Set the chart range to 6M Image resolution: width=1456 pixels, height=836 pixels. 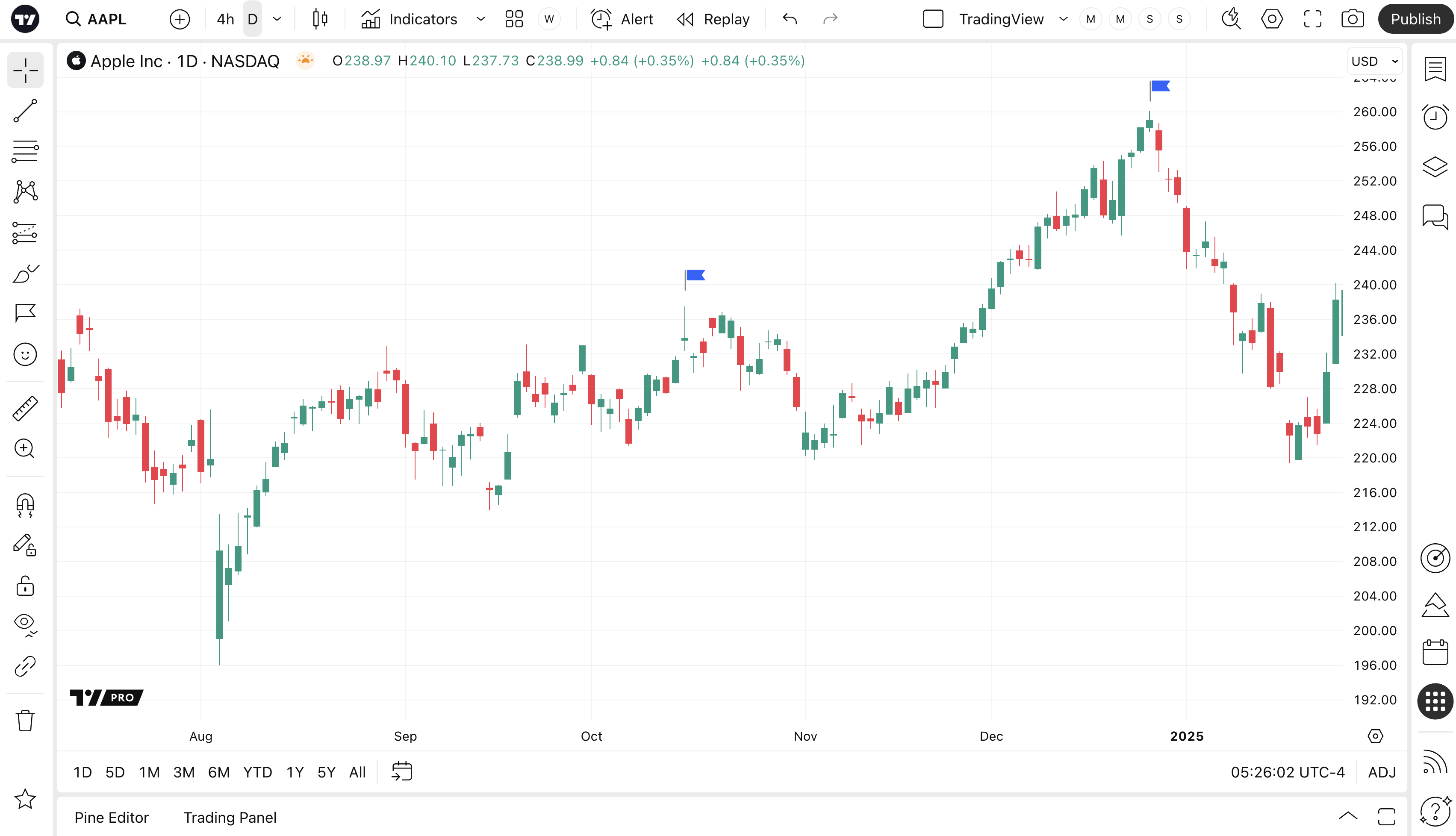[219, 772]
